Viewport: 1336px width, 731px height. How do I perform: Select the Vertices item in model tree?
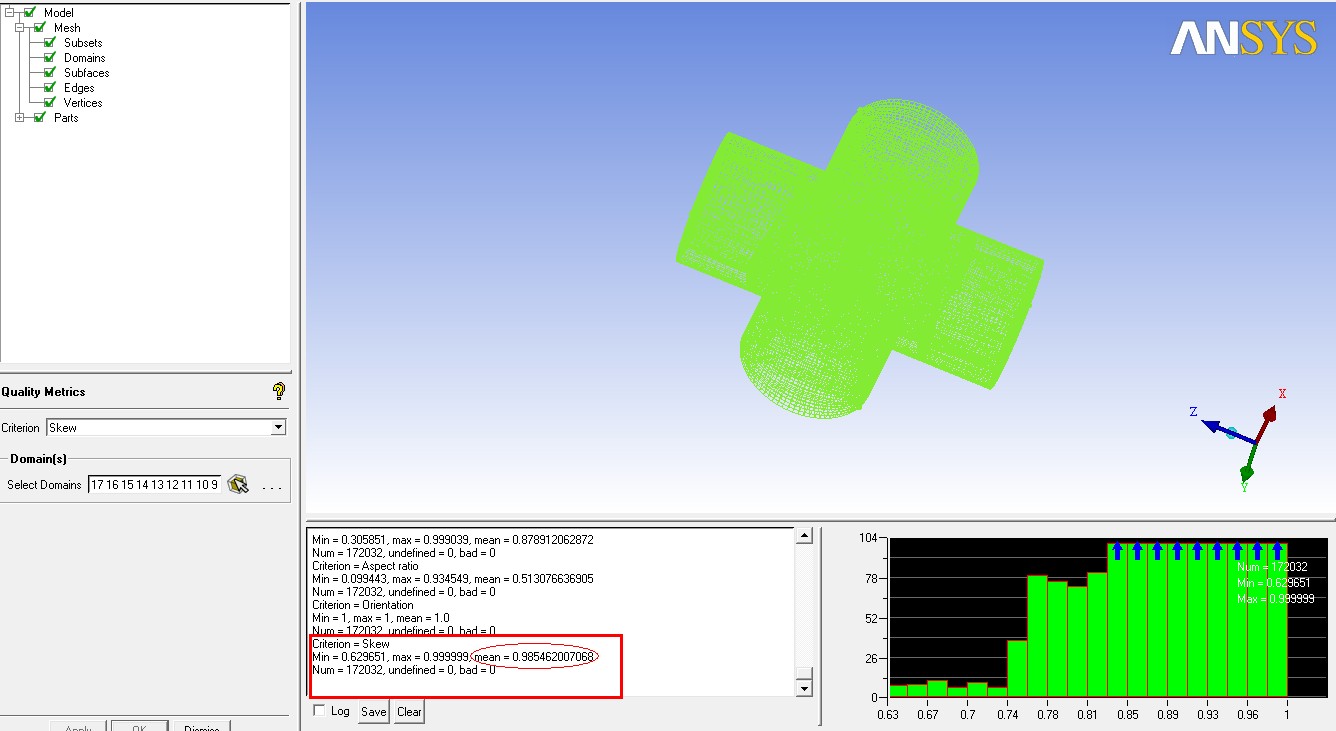point(83,103)
